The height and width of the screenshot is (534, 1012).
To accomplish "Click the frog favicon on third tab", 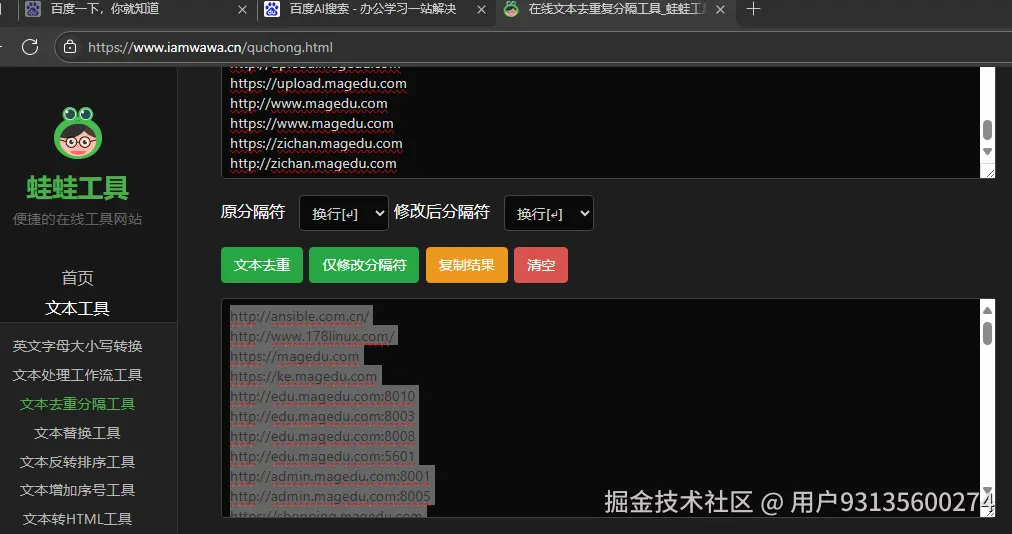I will 511,9.
